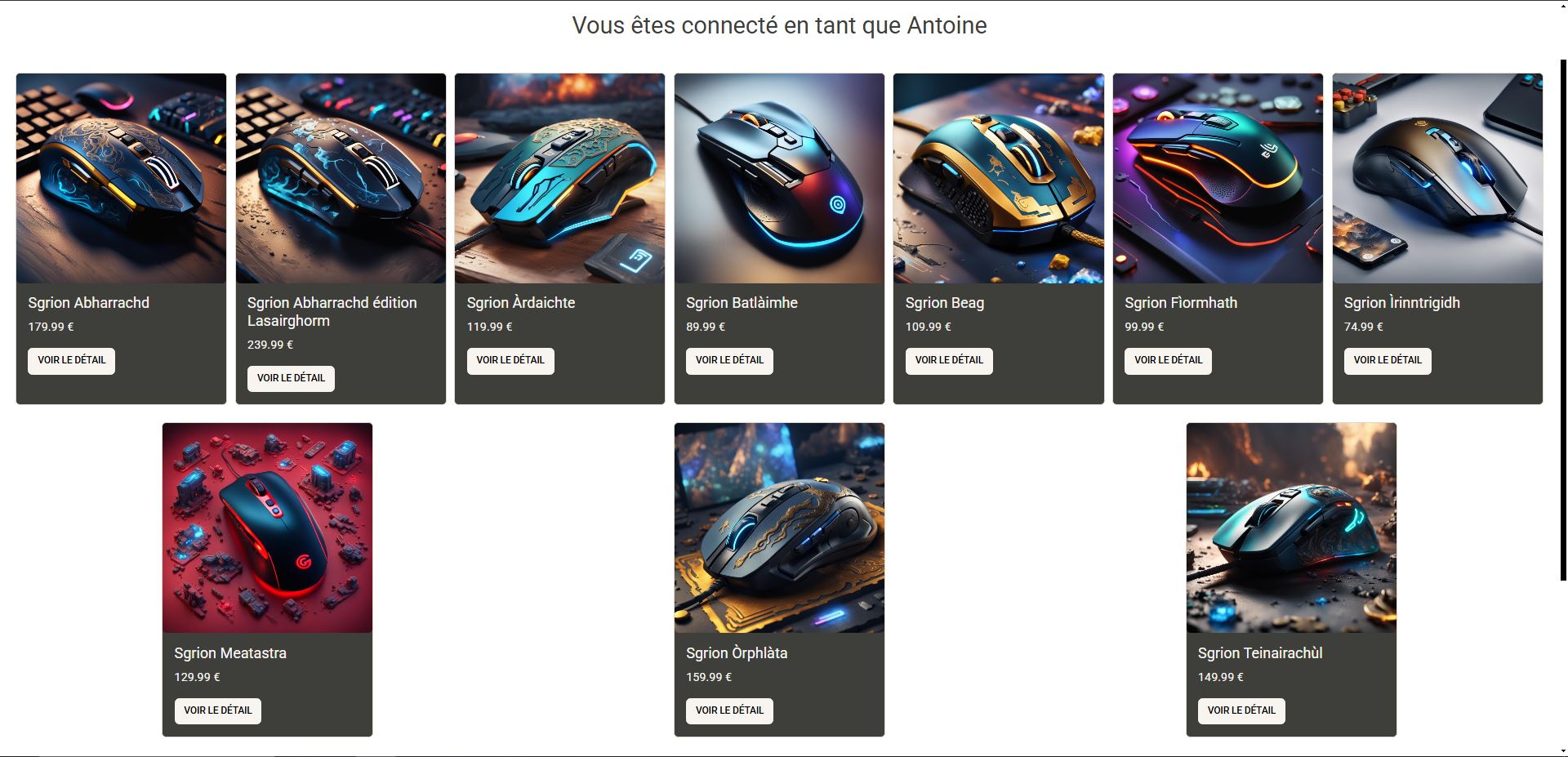Click the Sgrion Àrdaichte product name
The image size is (1568, 757).
coord(521,302)
